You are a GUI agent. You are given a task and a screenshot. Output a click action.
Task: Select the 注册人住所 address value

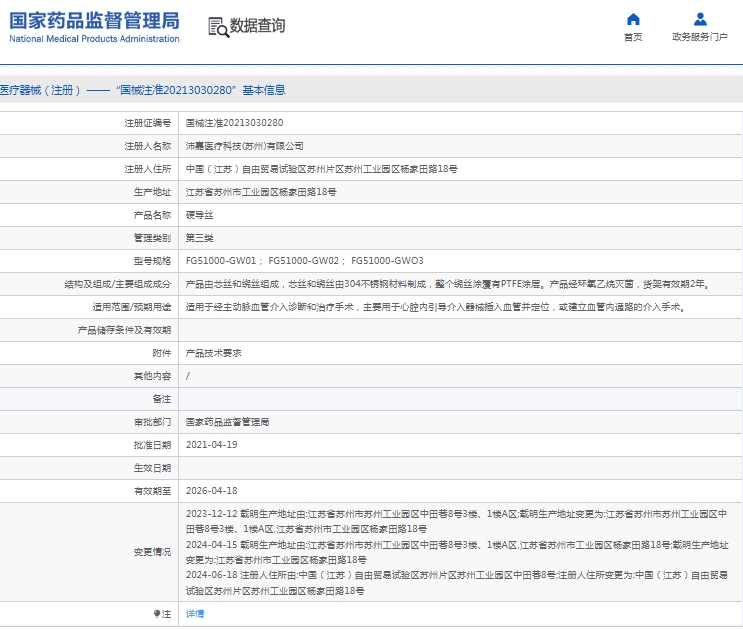pyautogui.click(x=322, y=169)
